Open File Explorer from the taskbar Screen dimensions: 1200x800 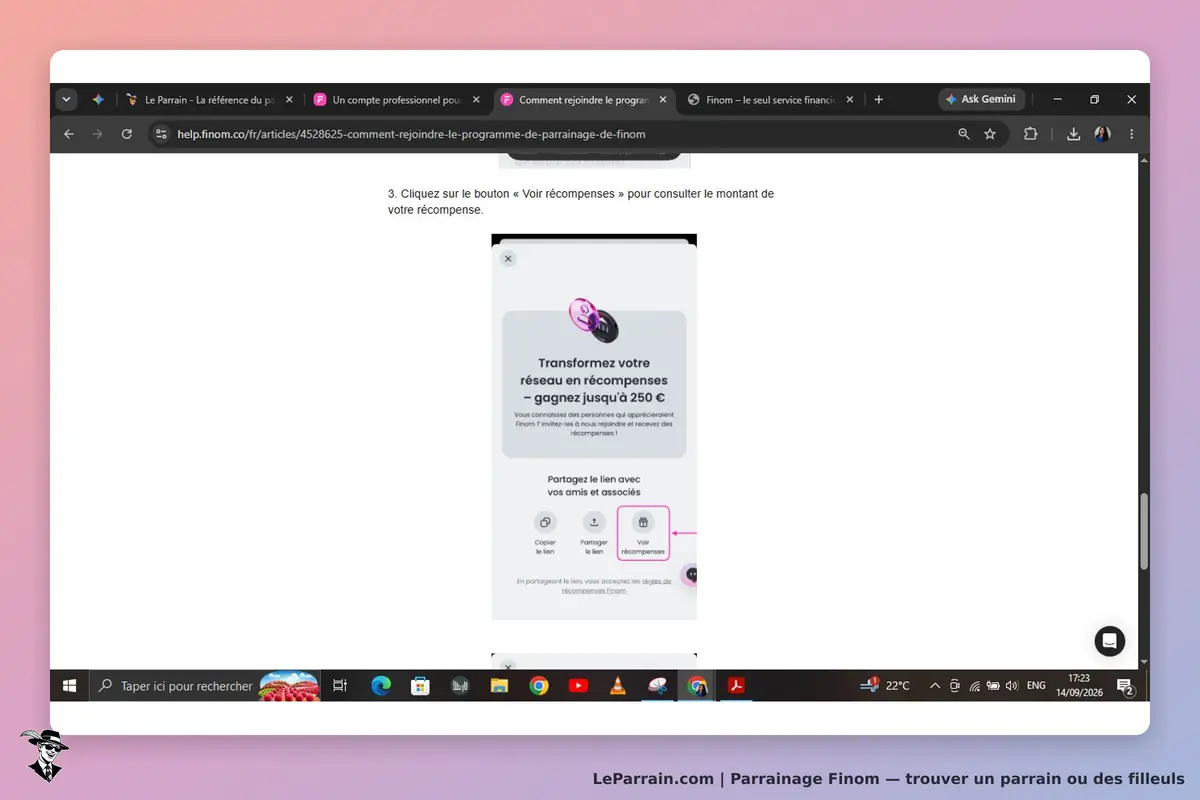tap(499, 686)
